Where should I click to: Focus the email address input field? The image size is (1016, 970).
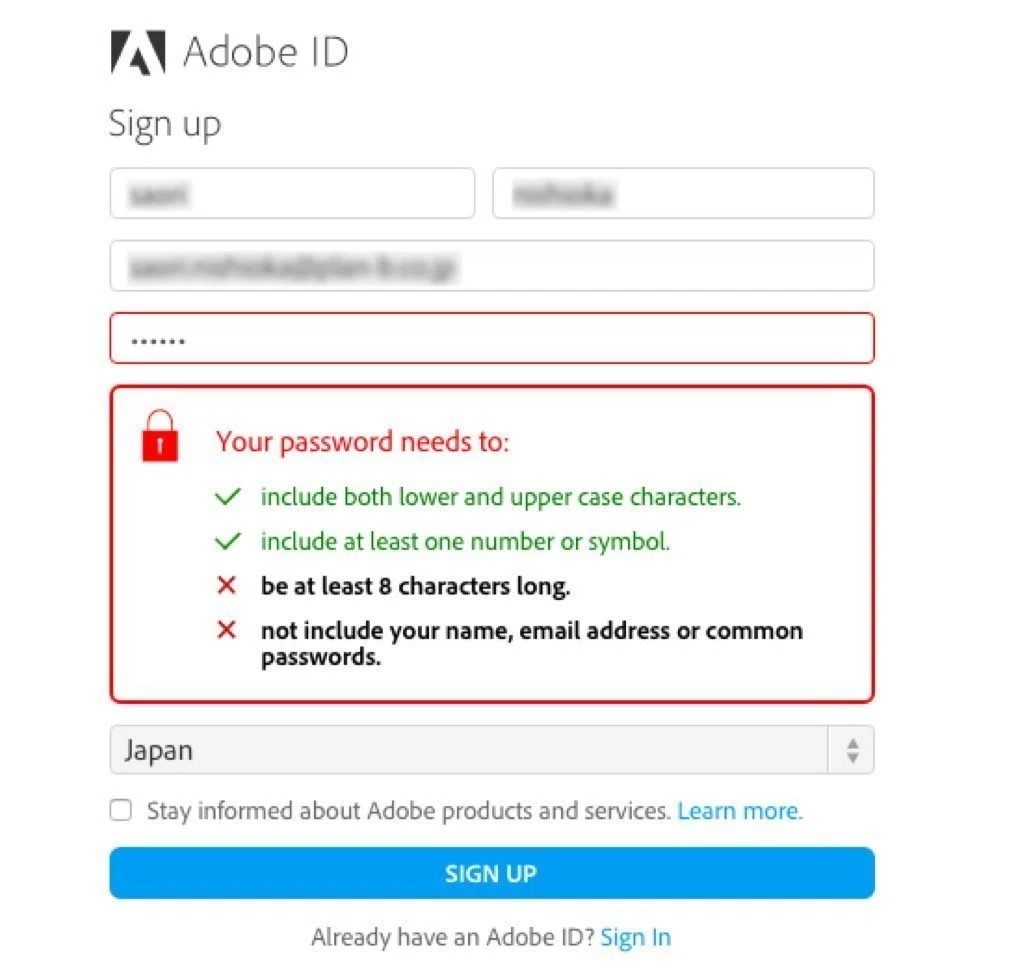(492, 266)
